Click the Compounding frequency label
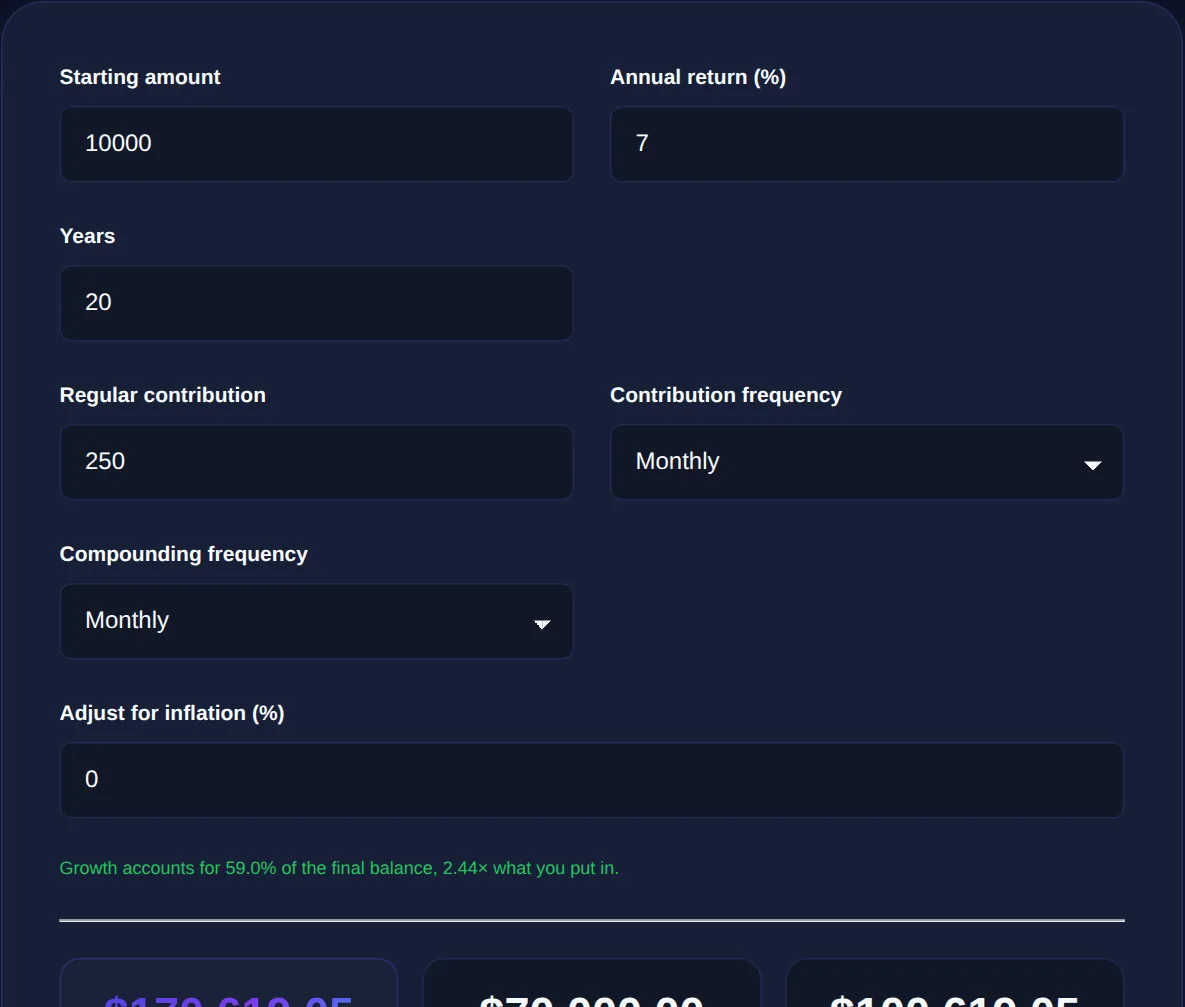Image resolution: width=1185 pixels, height=1007 pixels. pyautogui.click(x=184, y=554)
